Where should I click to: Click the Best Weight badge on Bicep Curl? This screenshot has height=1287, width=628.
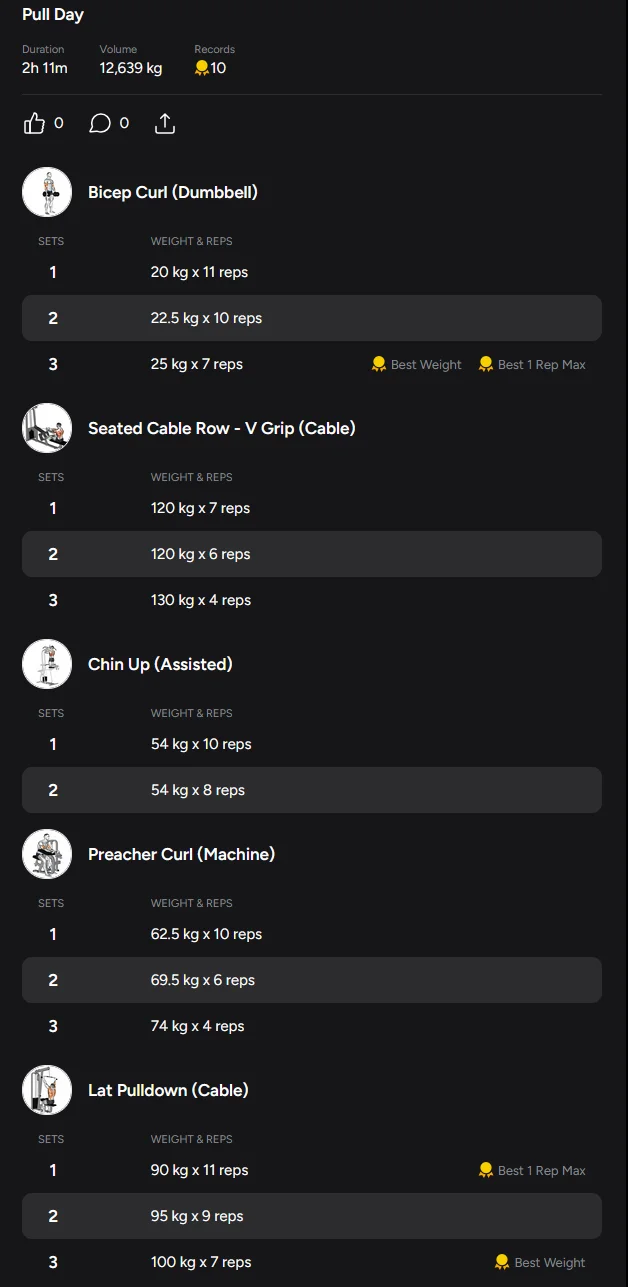(417, 365)
